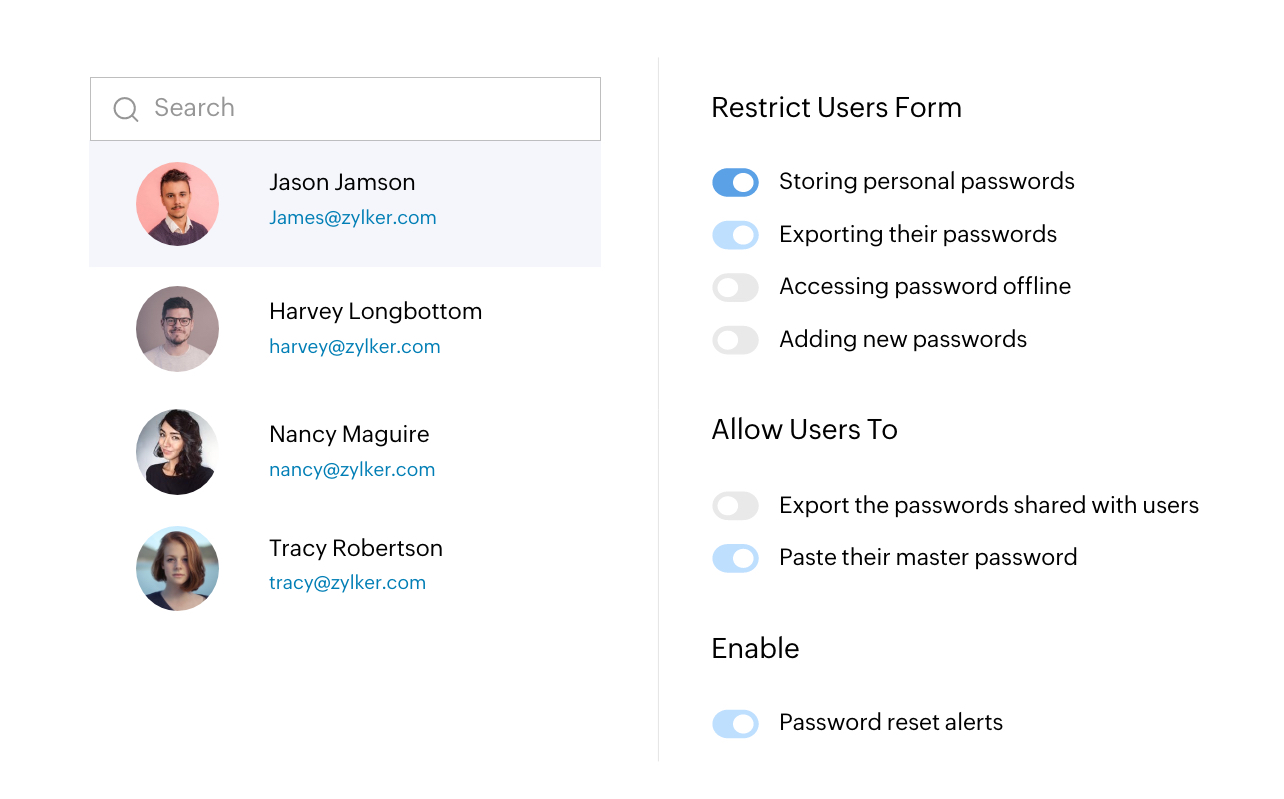The image size is (1284, 799).
Task: Click Harvey Longbottom's profile avatar
Action: tap(177, 329)
